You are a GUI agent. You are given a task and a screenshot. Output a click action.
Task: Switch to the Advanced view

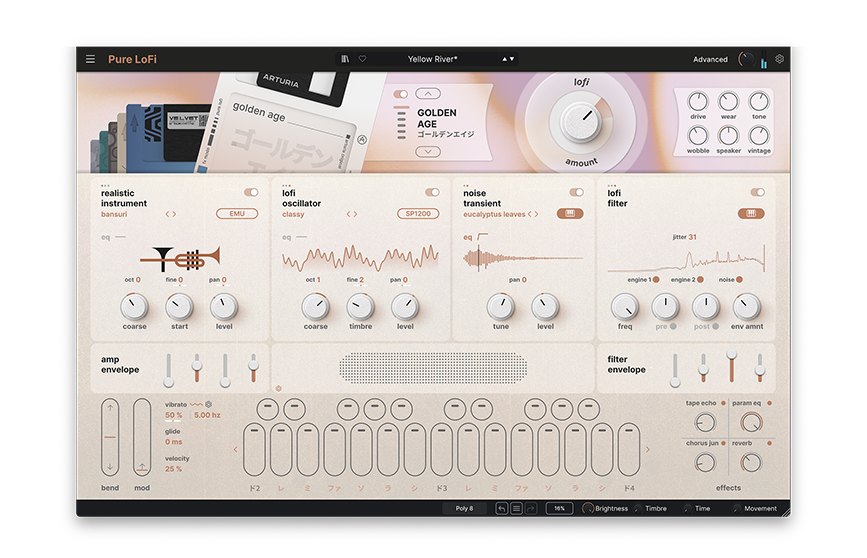coord(710,59)
